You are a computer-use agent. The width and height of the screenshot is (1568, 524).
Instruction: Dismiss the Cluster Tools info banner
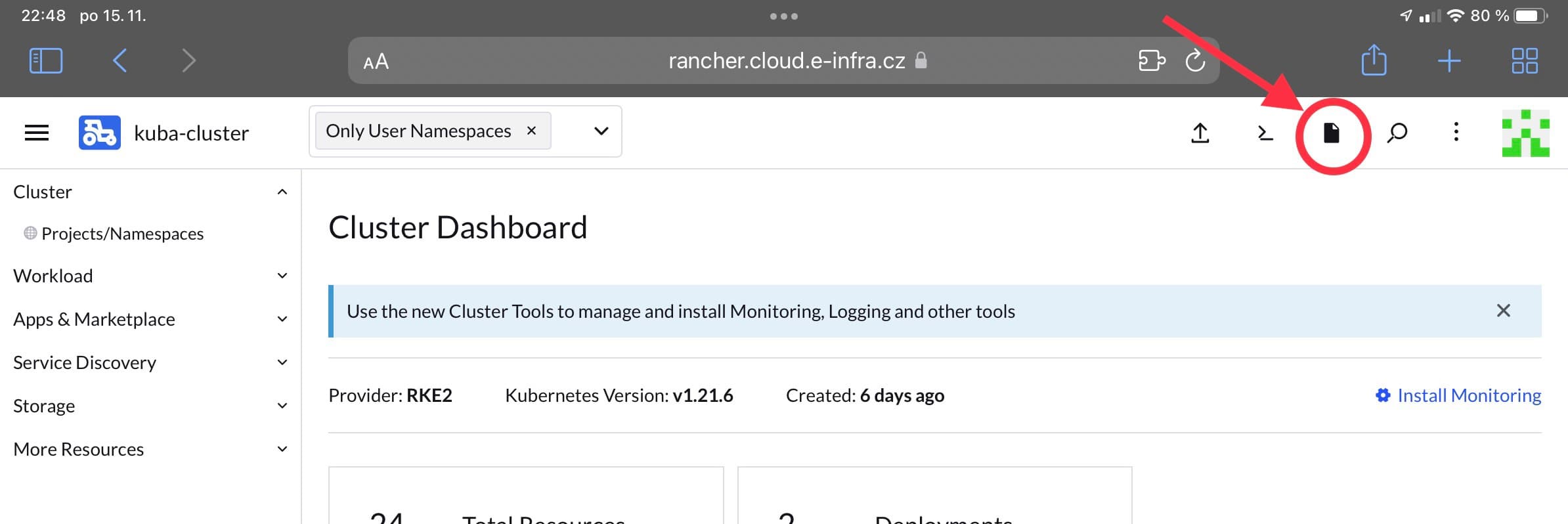coord(1503,311)
